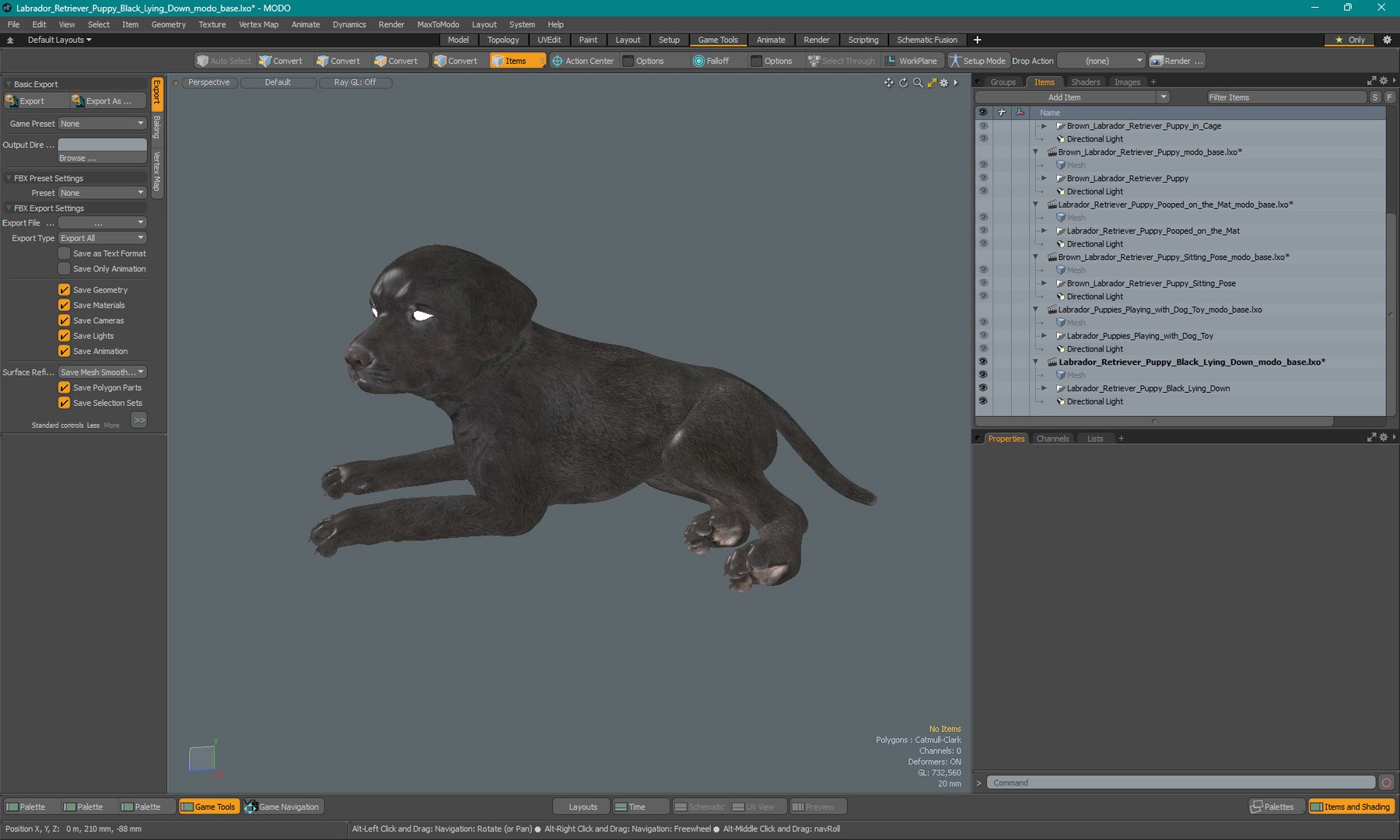Select the Directional Light under Black_Lying_Down
1400x840 pixels.
coord(1094,401)
